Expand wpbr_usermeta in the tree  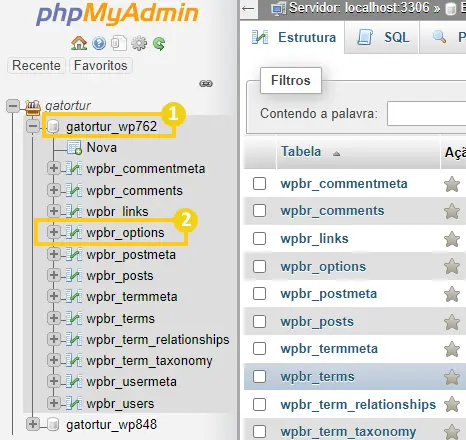(54, 381)
